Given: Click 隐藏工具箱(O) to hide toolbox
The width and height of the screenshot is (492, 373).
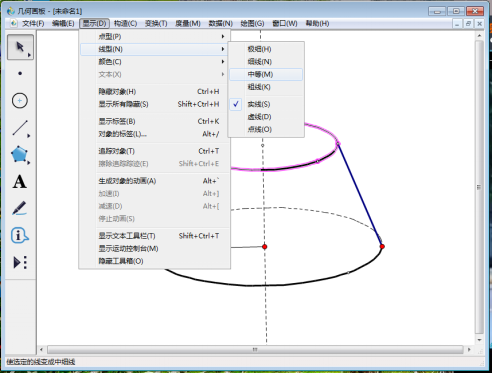Looking at the screenshot, I should (155, 261).
